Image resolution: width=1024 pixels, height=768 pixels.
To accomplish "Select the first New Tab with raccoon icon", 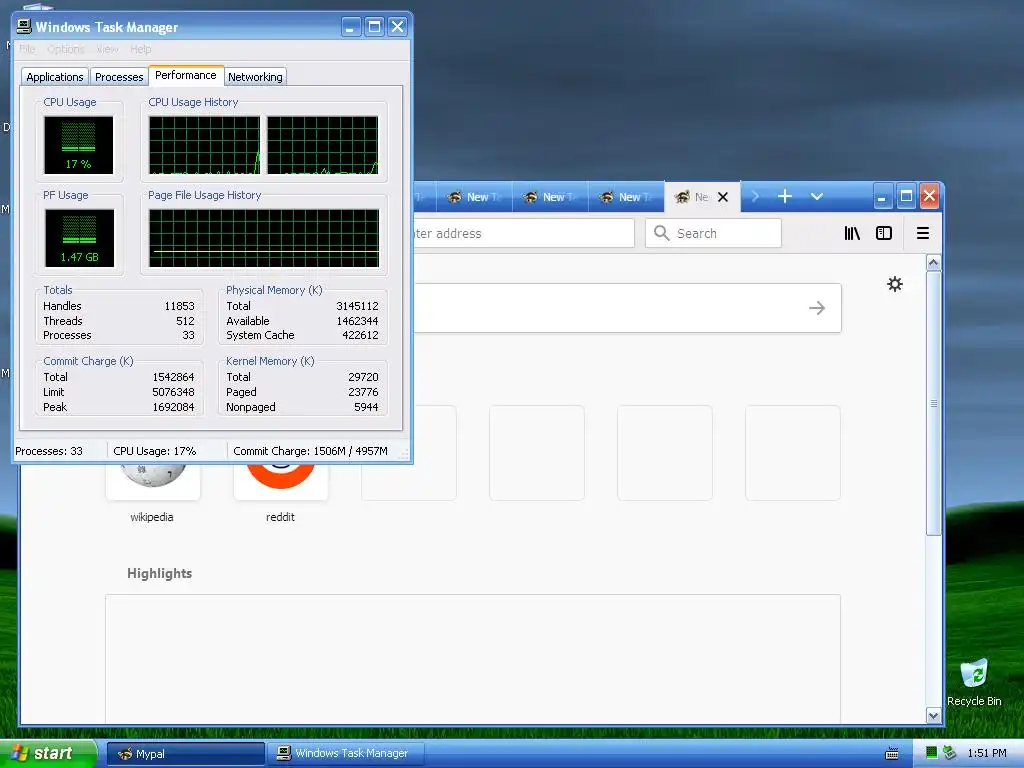I will point(474,197).
